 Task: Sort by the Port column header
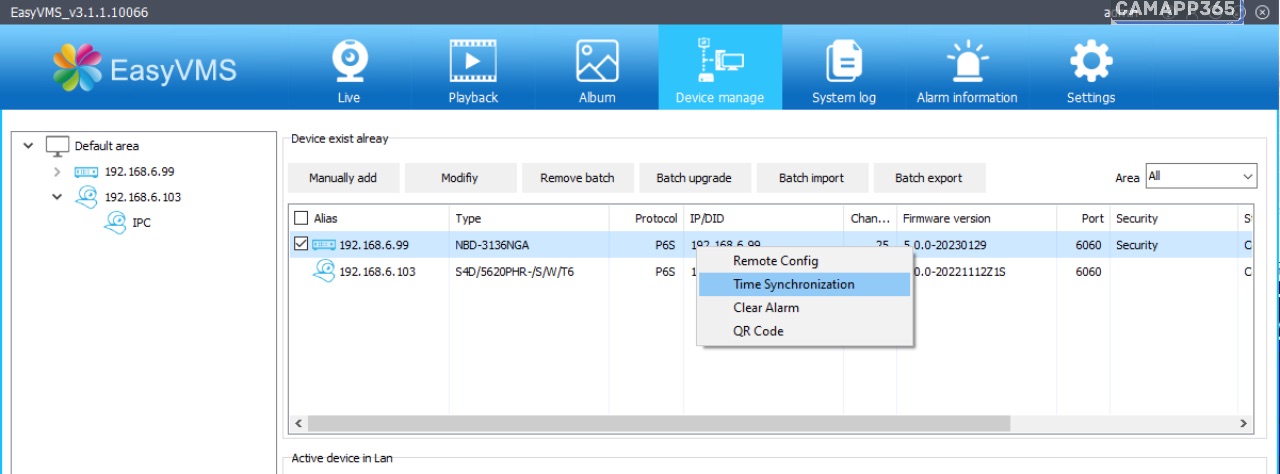click(1093, 218)
